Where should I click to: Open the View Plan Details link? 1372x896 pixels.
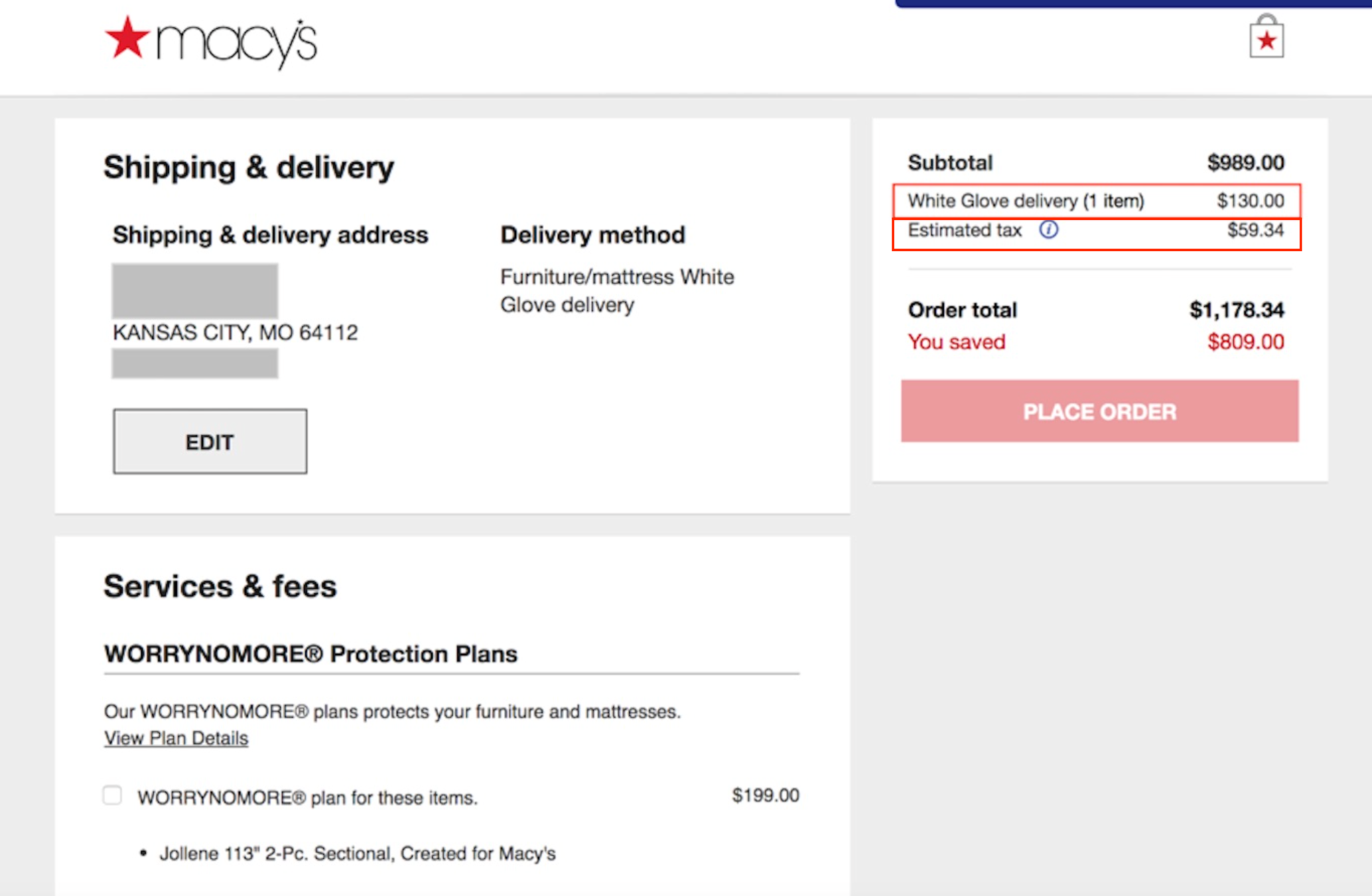coord(176,738)
